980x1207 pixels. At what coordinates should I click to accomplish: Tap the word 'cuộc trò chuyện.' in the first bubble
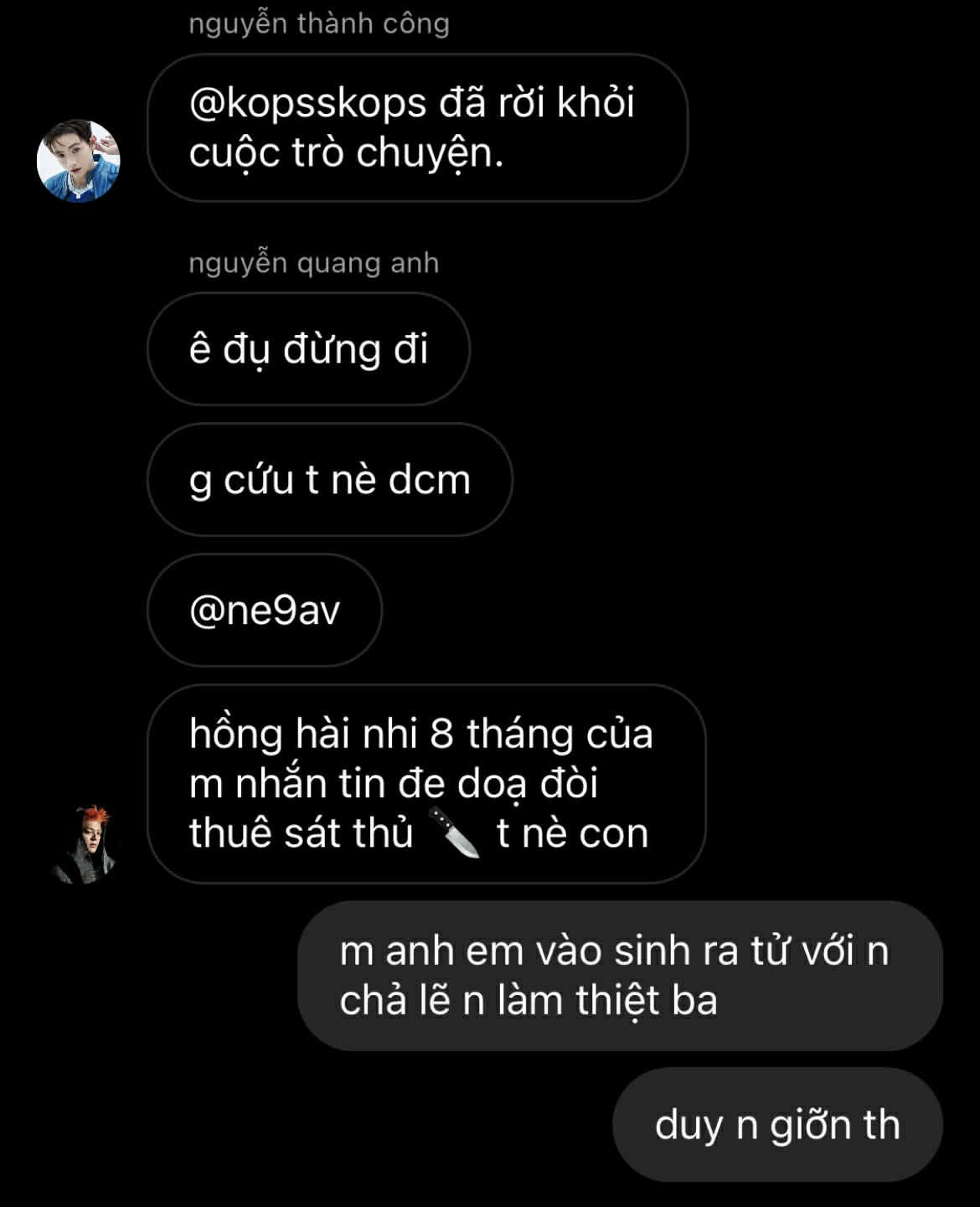pos(346,154)
